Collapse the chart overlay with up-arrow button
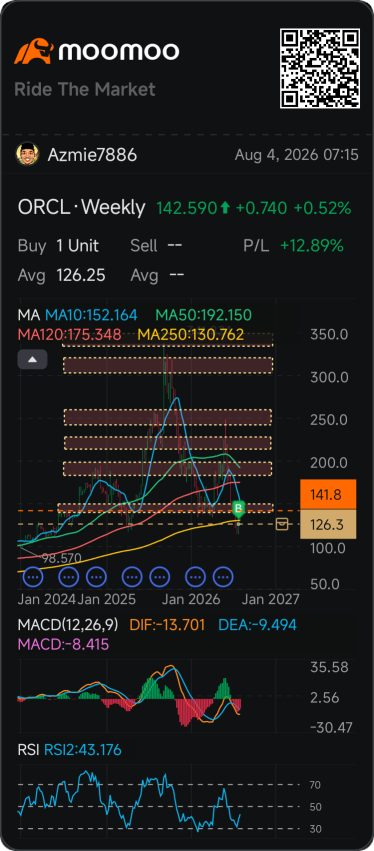374x851 pixels. (33, 359)
